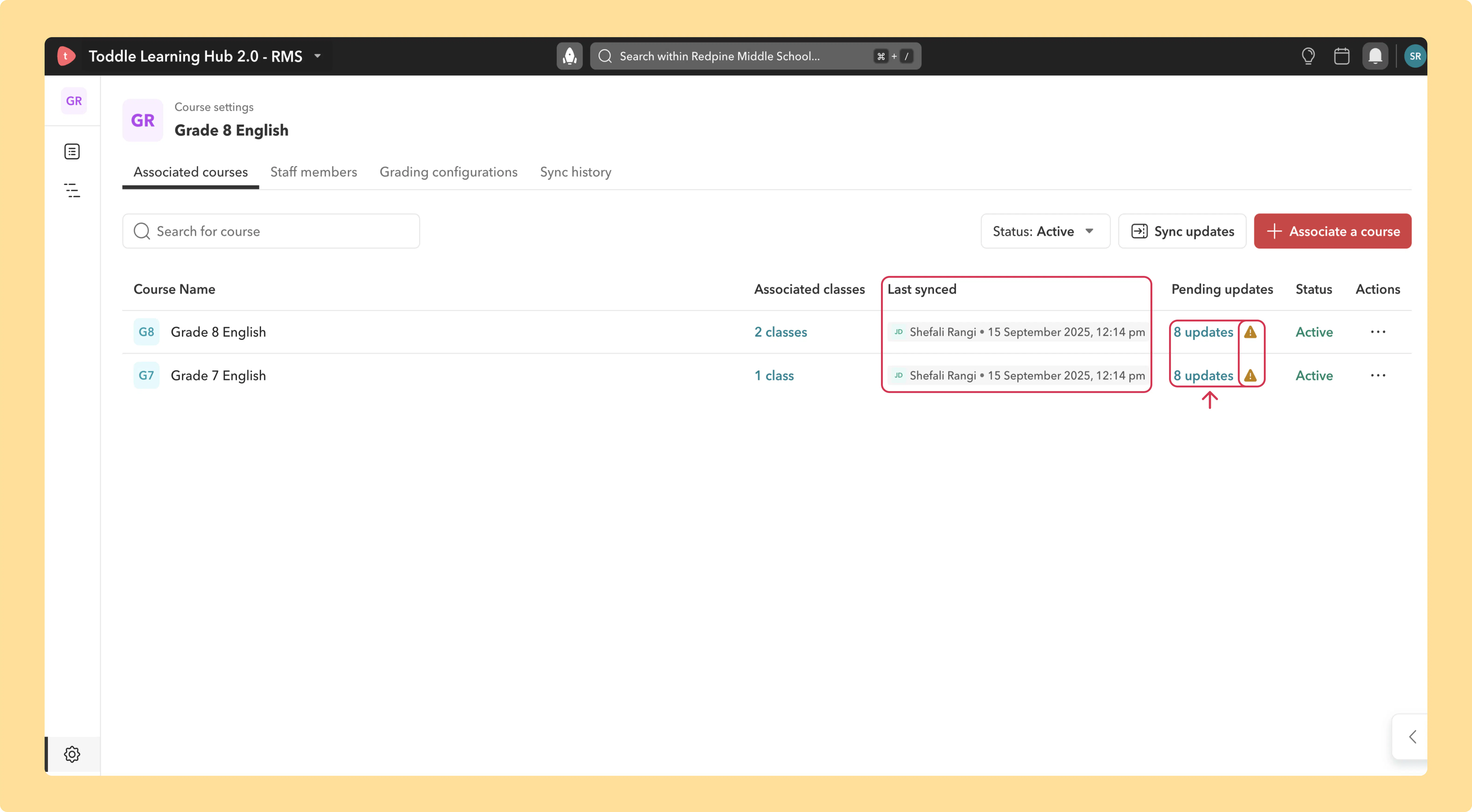Viewport: 1472px width, 812px height.
Task: Open the Status: Active filter dropdown
Action: click(1045, 231)
